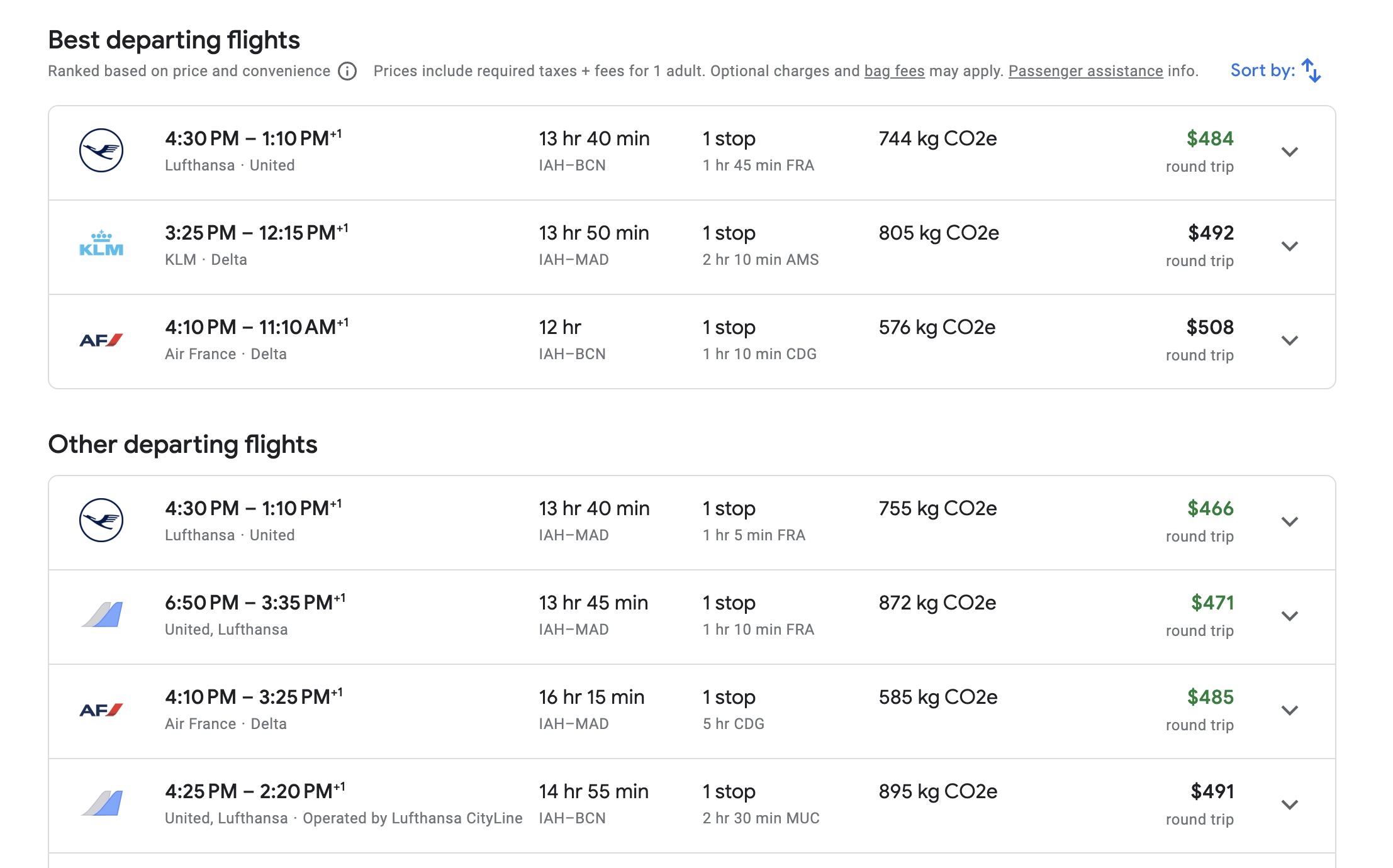Expand the $491 Lufthansa CityLine flight details
The height and width of the screenshot is (868, 1393).
coord(1289,804)
